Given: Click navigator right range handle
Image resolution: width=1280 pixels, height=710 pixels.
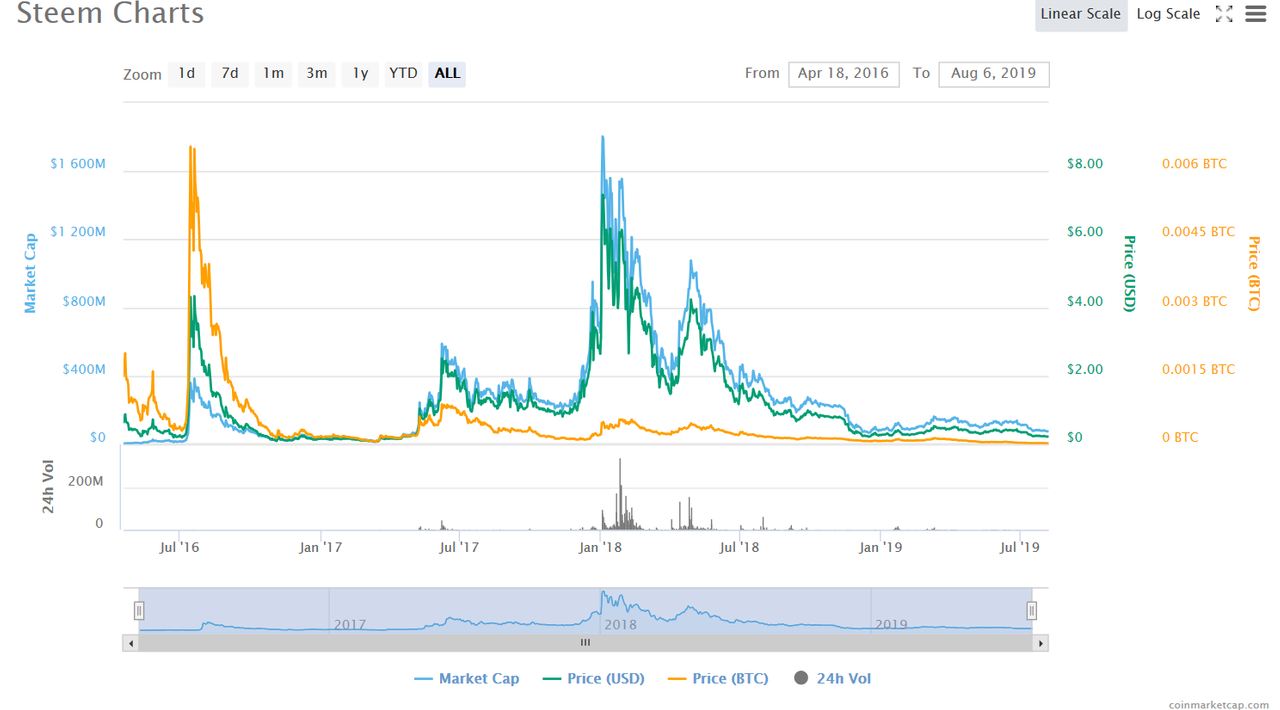Looking at the screenshot, I should coord(1031,610).
